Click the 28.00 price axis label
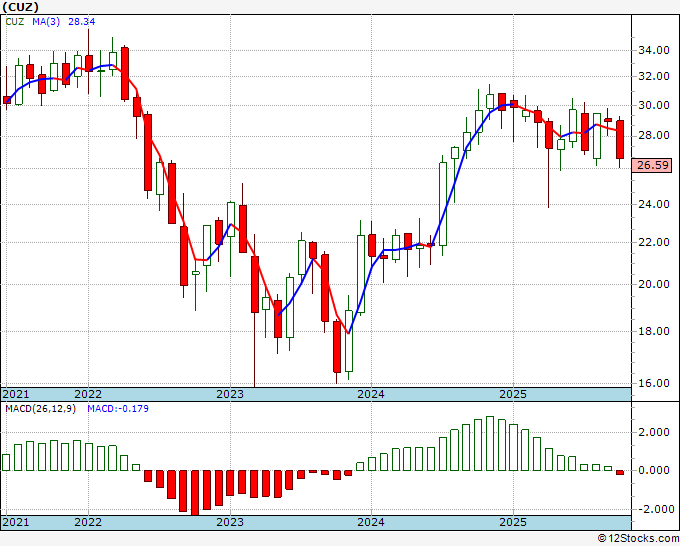 [x=654, y=136]
